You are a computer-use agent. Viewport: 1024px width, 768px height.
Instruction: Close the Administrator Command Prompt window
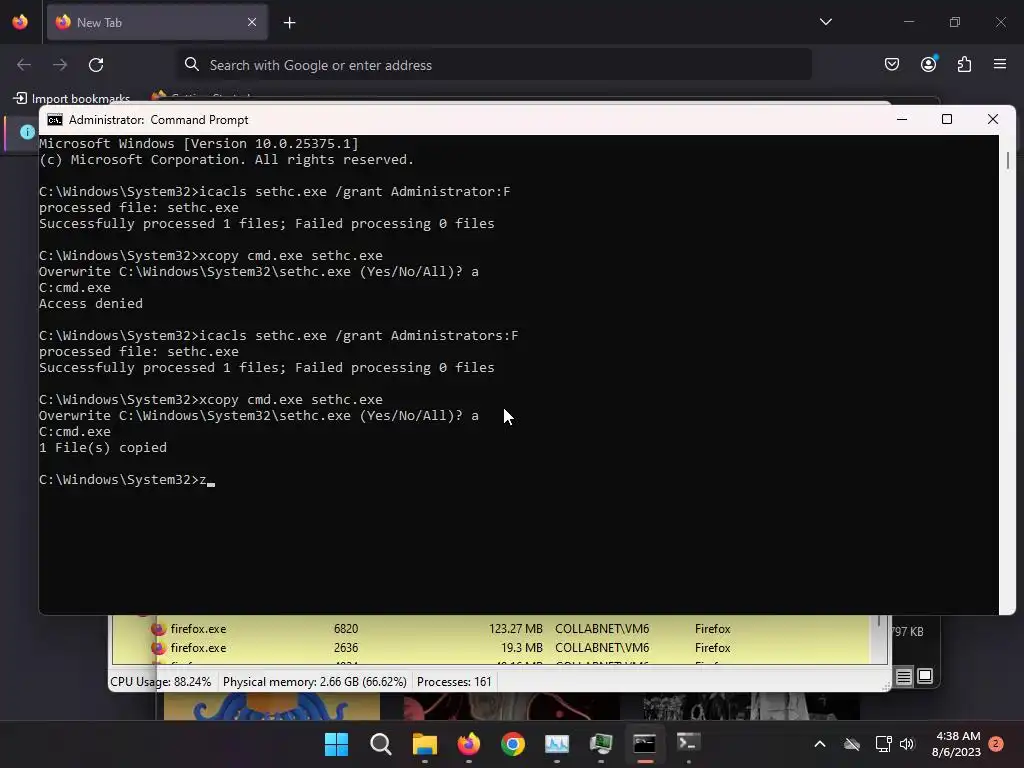(x=993, y=120)
